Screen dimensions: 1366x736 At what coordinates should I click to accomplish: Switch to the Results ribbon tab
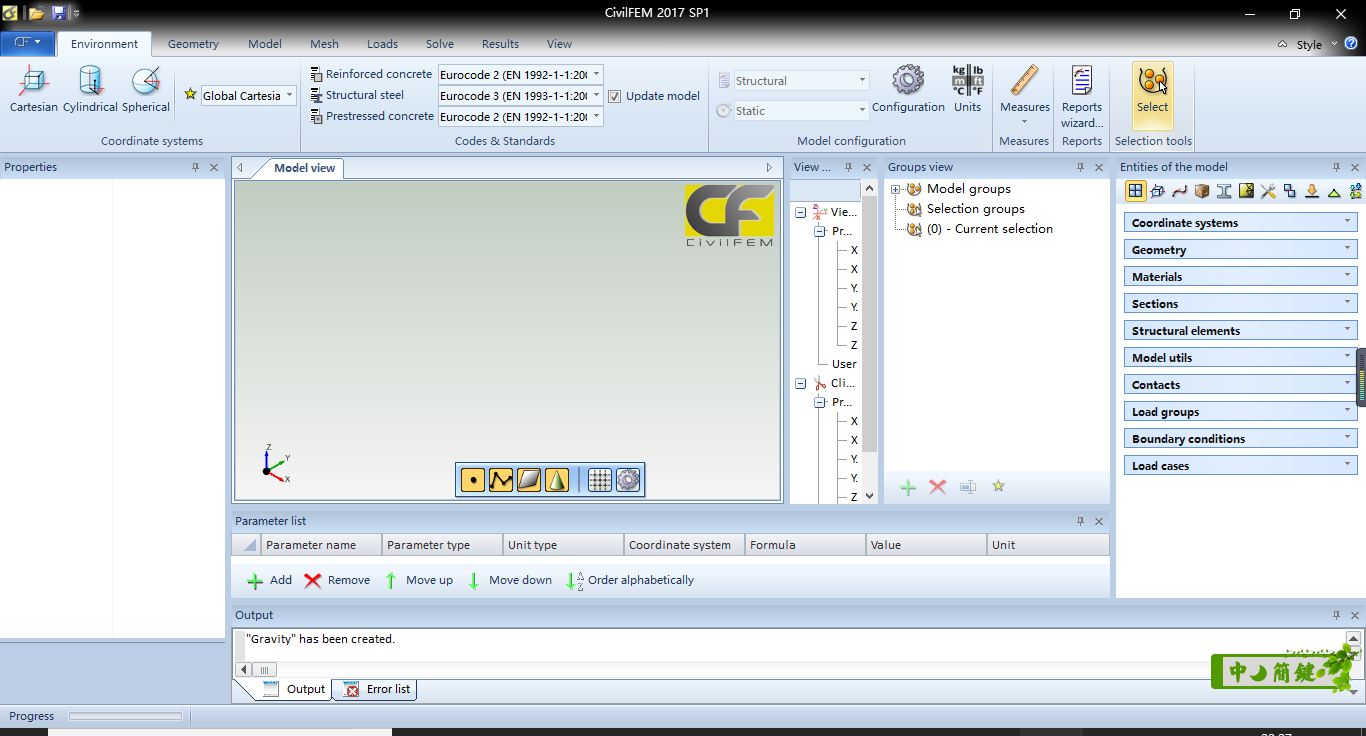[500, 44]
